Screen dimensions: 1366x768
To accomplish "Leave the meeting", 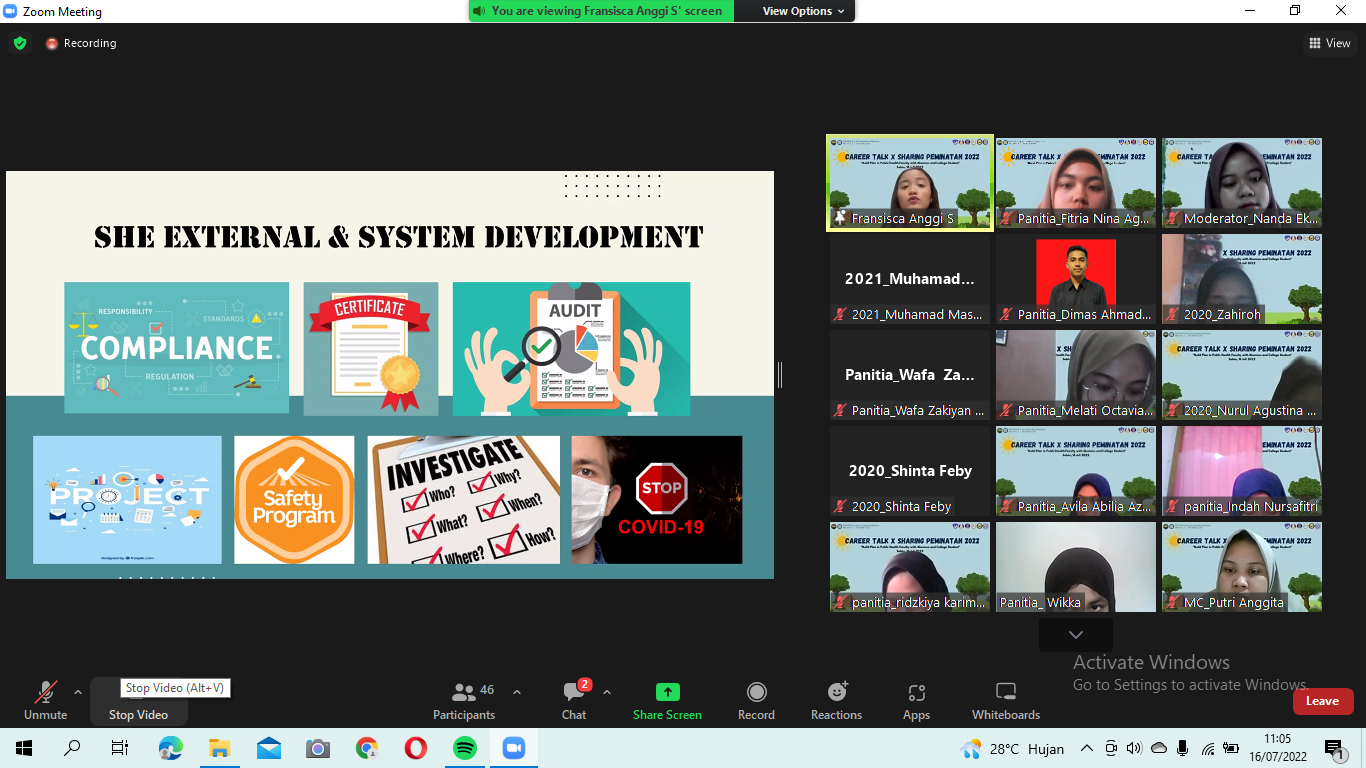I will [x=1322, y=701].
